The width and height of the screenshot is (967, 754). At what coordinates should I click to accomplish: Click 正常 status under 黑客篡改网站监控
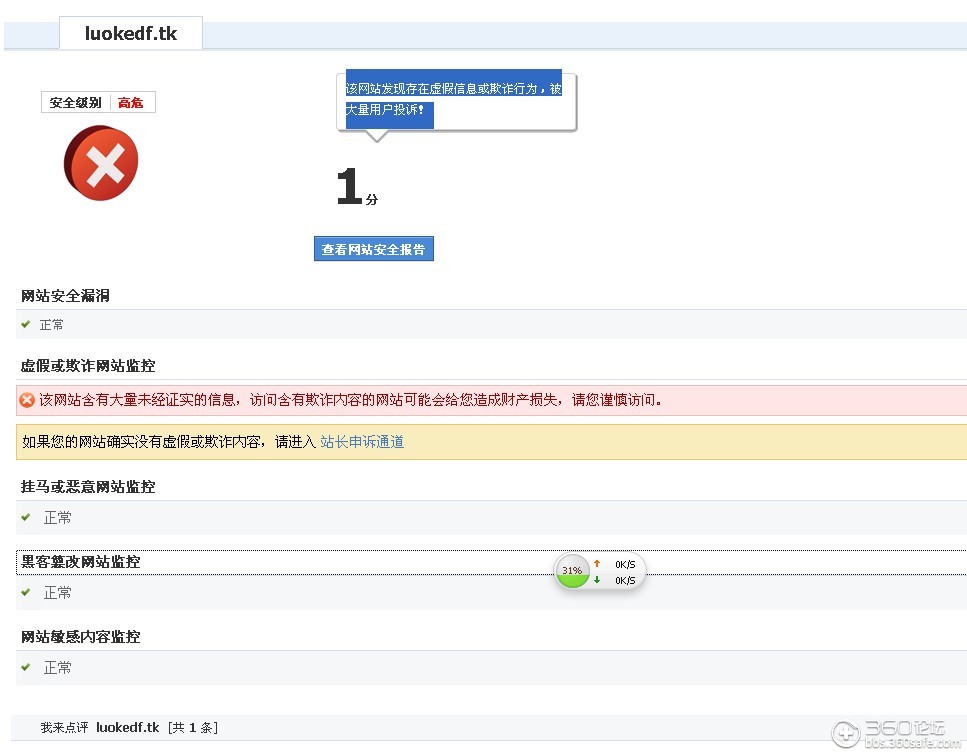pos(57,592)
